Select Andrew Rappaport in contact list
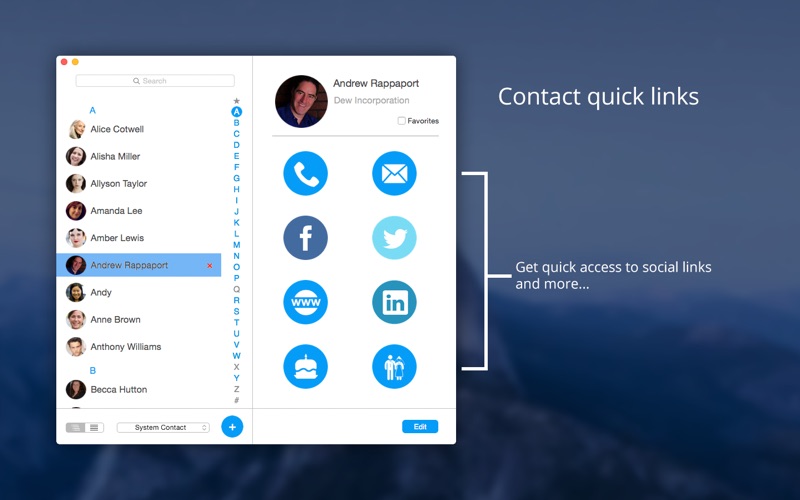 tap(139, 265)
